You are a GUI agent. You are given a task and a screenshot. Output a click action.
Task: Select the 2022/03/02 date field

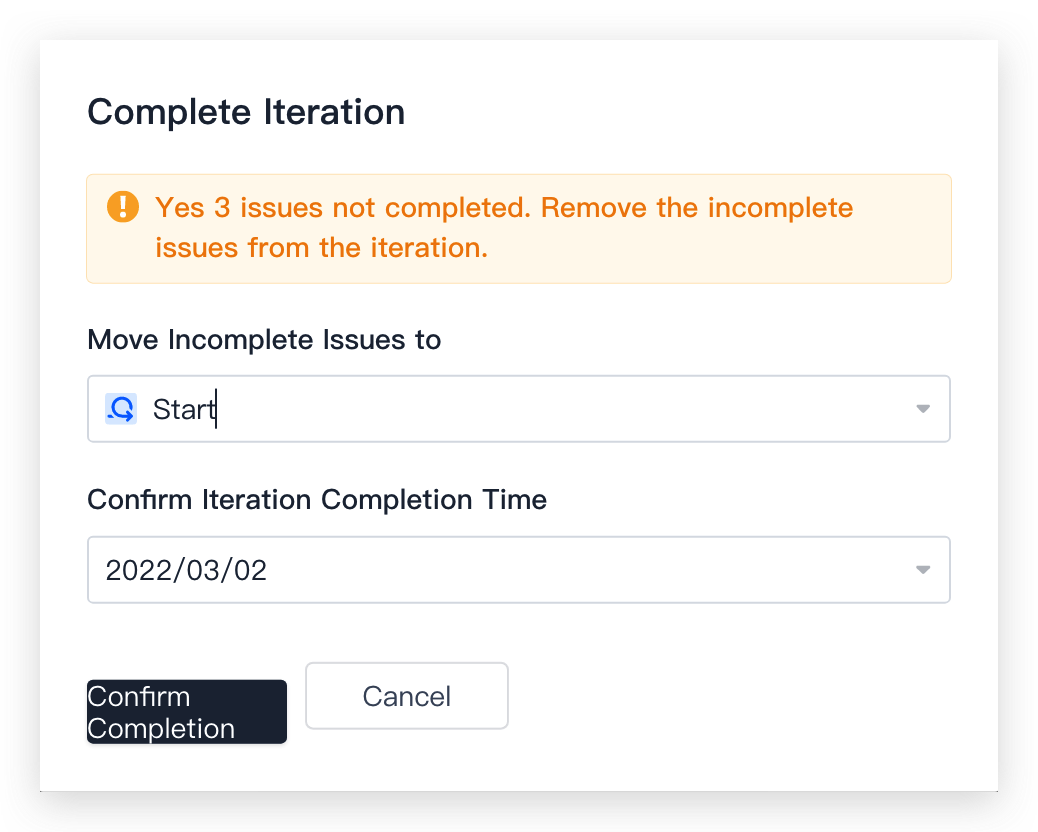pos(519,570)
